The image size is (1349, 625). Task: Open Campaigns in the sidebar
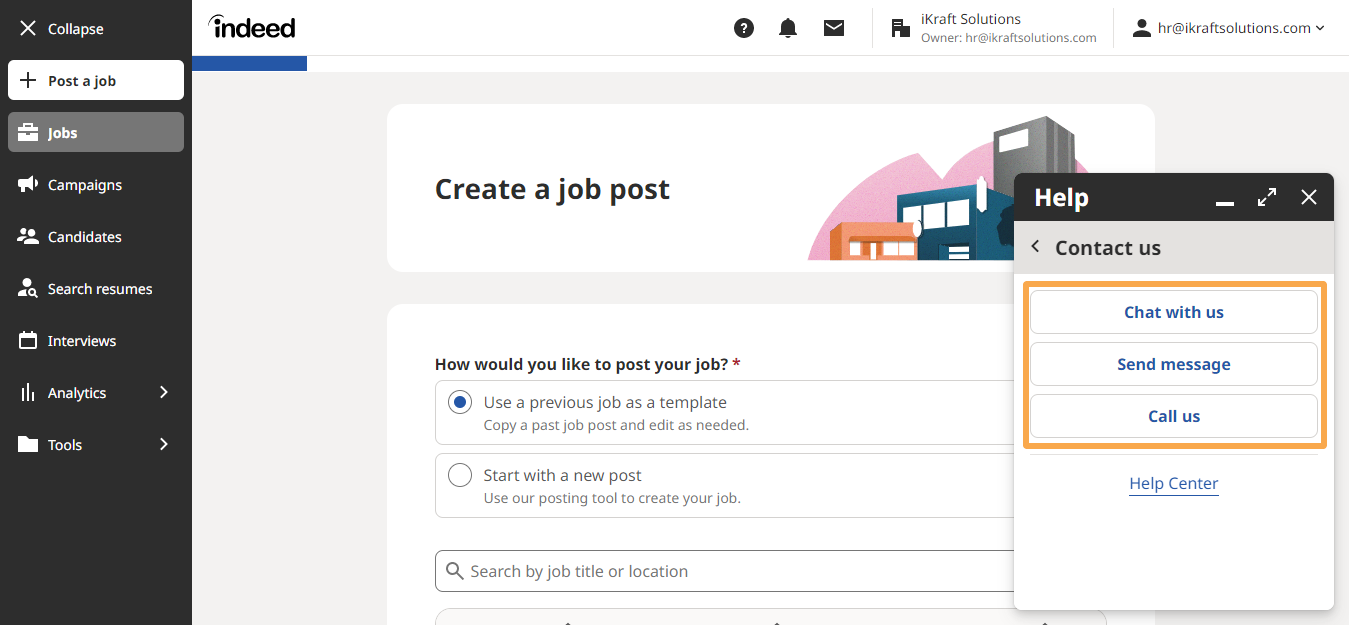point(96,184)
